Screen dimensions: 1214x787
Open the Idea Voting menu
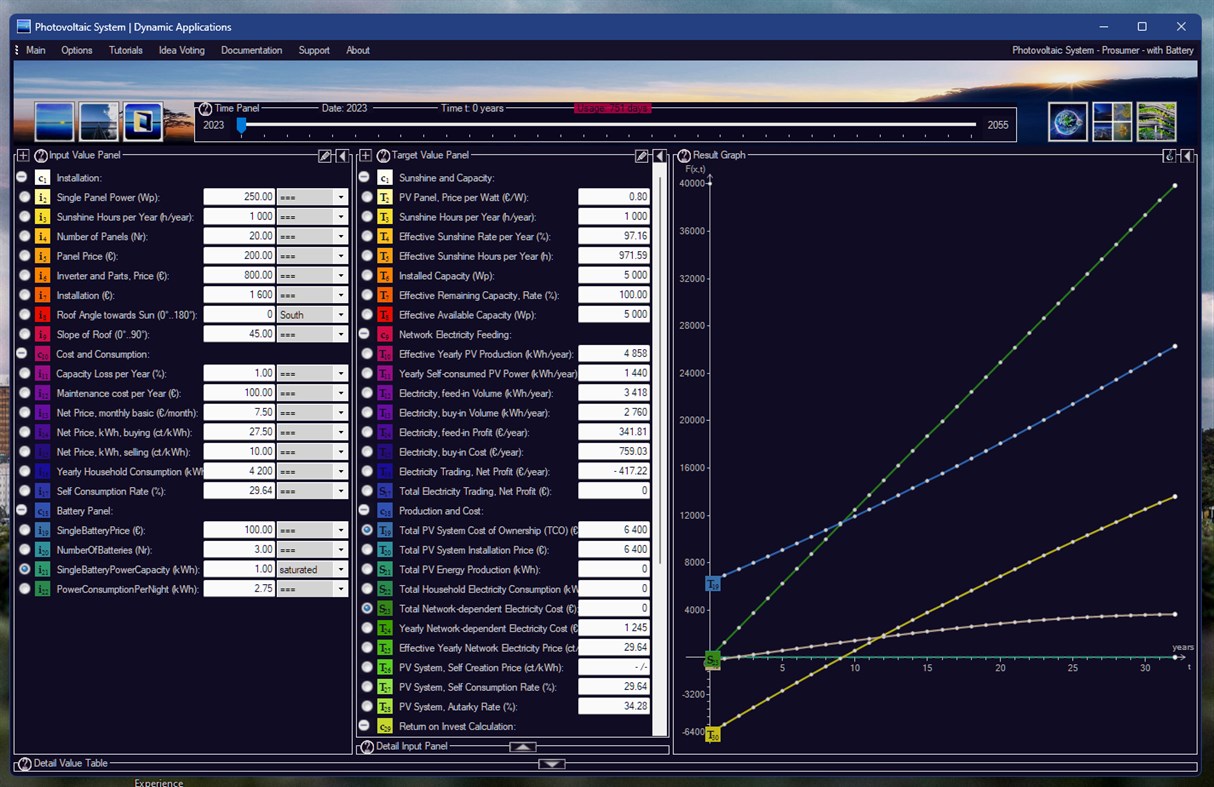click(182, 50)
